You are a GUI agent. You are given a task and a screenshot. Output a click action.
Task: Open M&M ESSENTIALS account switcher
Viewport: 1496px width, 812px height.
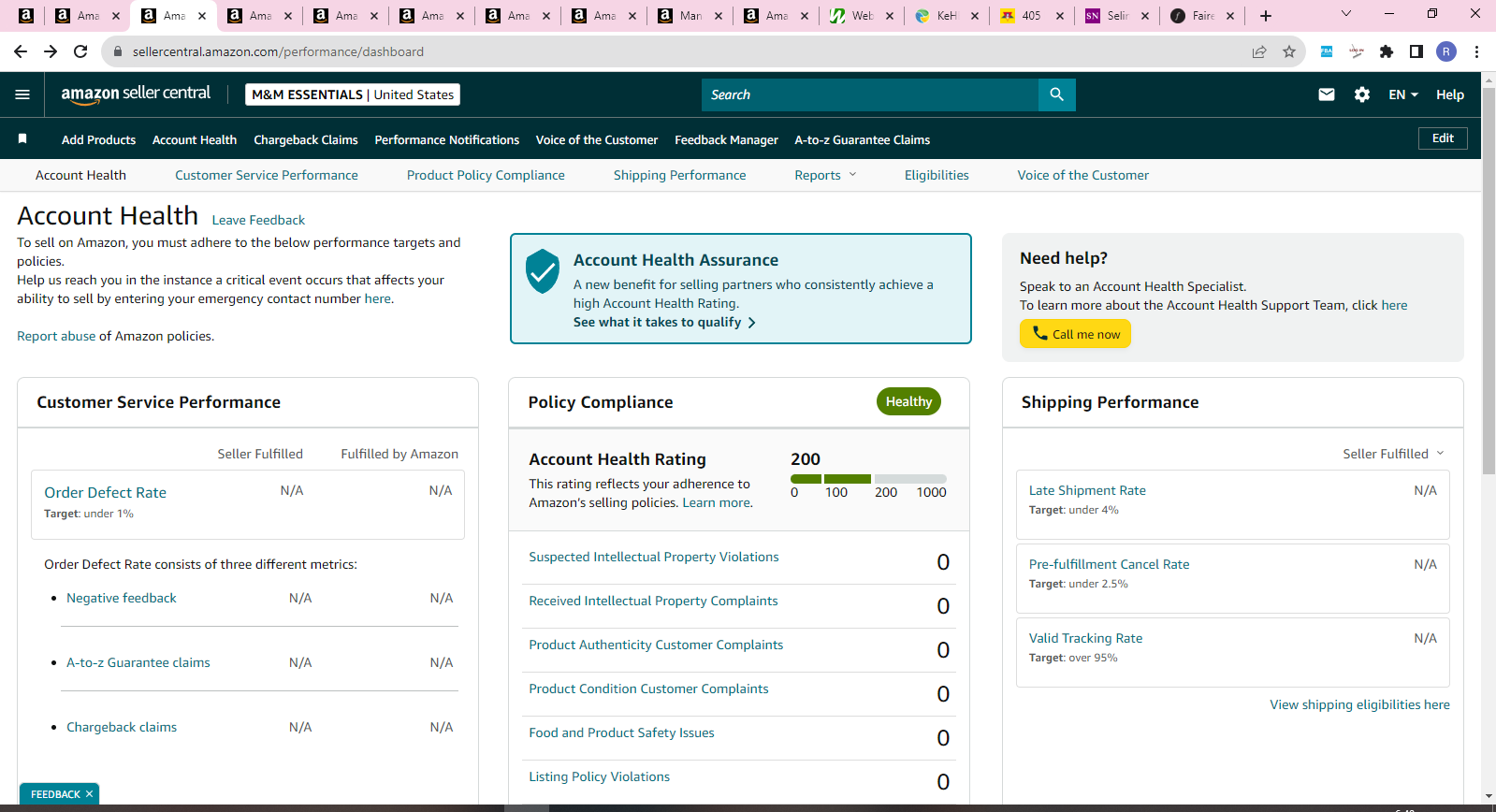click(353, 94)
